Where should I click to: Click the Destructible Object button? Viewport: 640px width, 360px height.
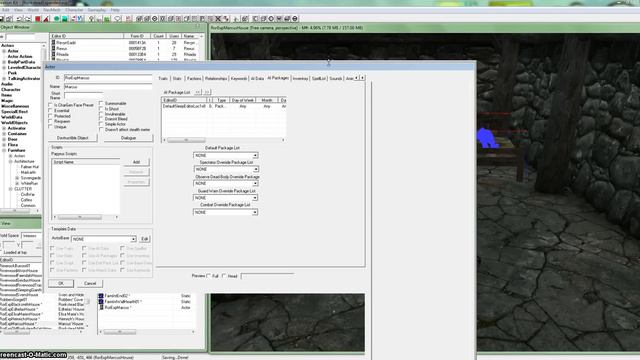click(x=73, y=138)
